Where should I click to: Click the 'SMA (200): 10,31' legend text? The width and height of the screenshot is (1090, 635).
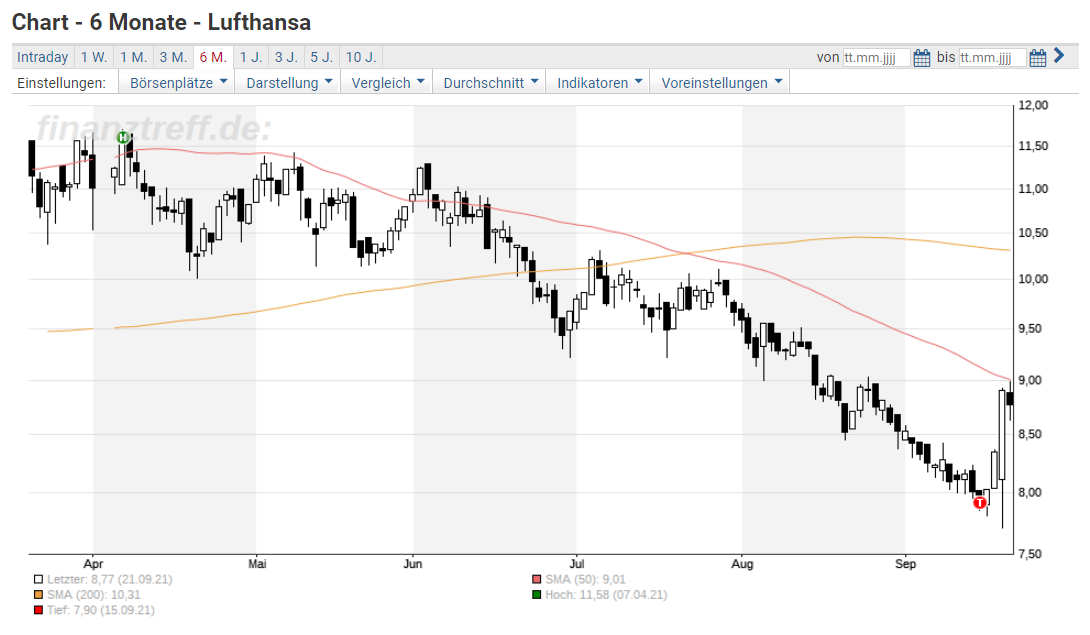(94, 595)
